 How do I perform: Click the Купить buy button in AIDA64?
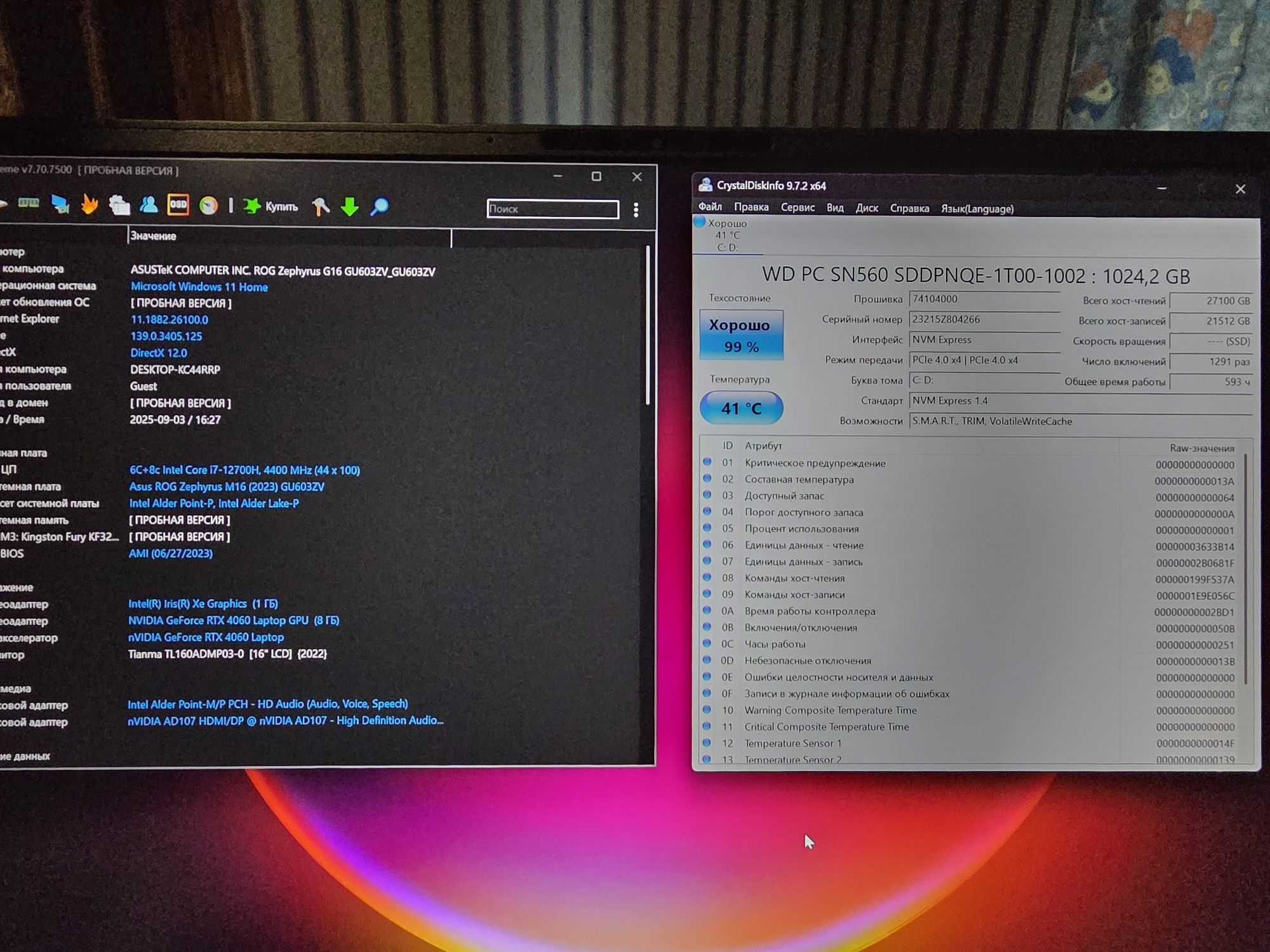pyautogui.click(x=281, y=207)
